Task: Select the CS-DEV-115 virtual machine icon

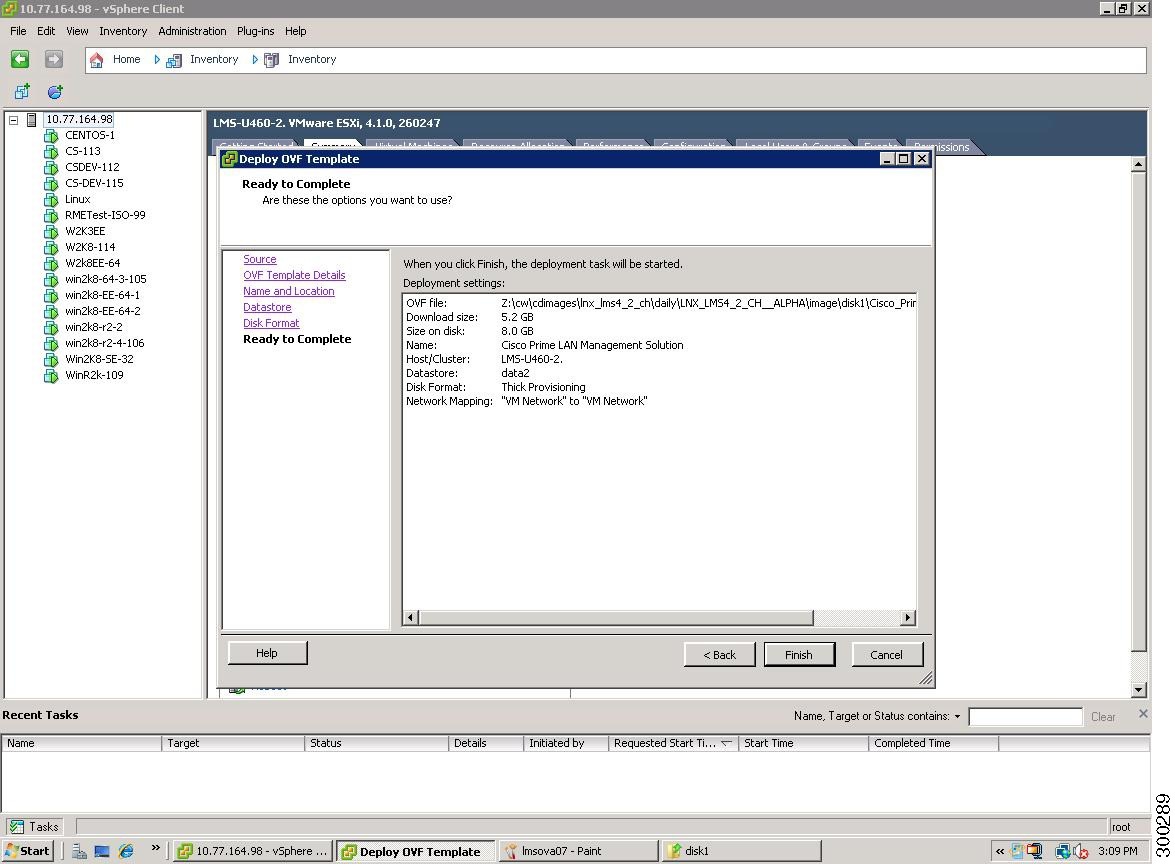Action: click(x=51, y=184)
